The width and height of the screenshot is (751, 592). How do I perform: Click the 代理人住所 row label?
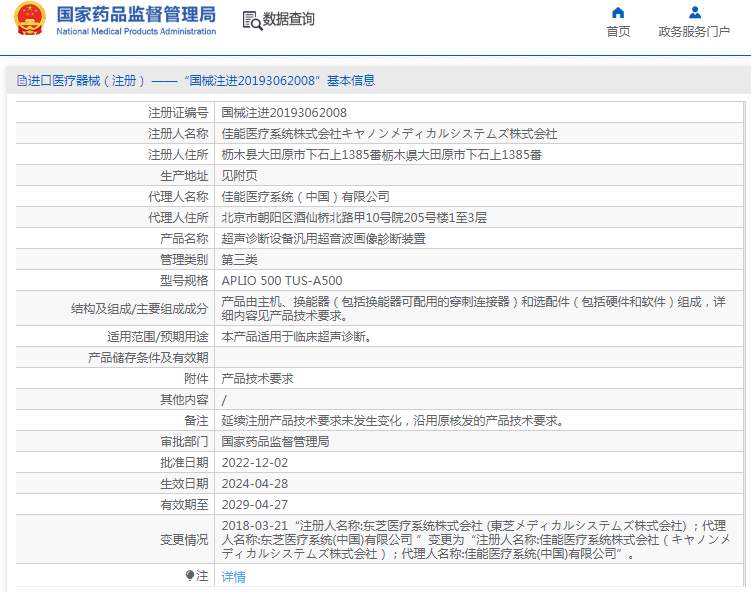pos(178,218)
